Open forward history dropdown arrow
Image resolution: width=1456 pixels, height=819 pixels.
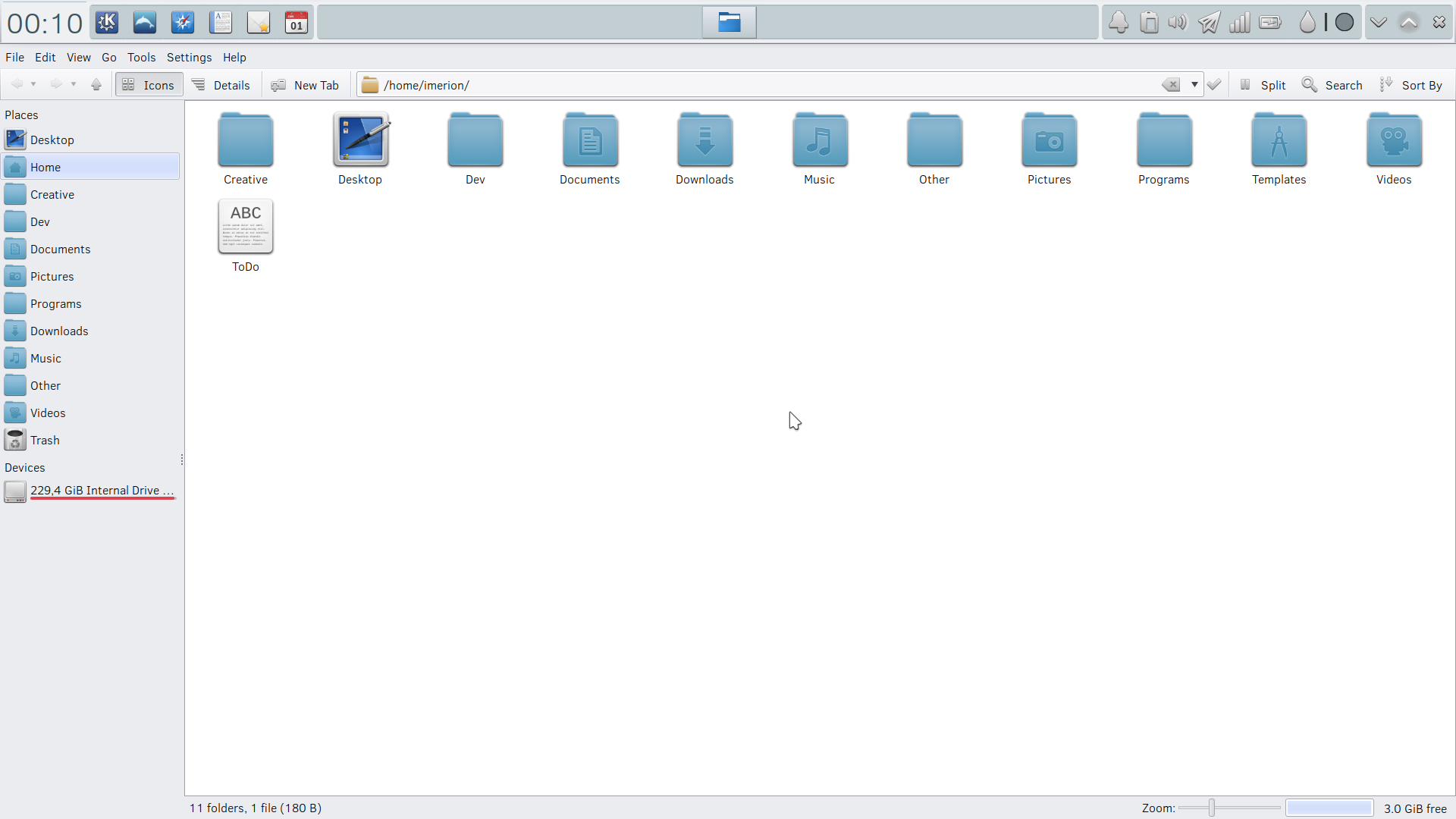tap(74, 84)
